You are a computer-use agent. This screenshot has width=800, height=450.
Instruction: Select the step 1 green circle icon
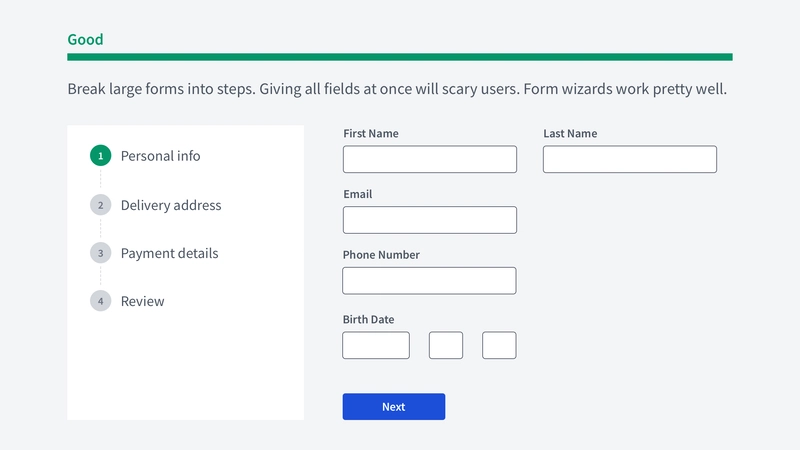point(101,156)
